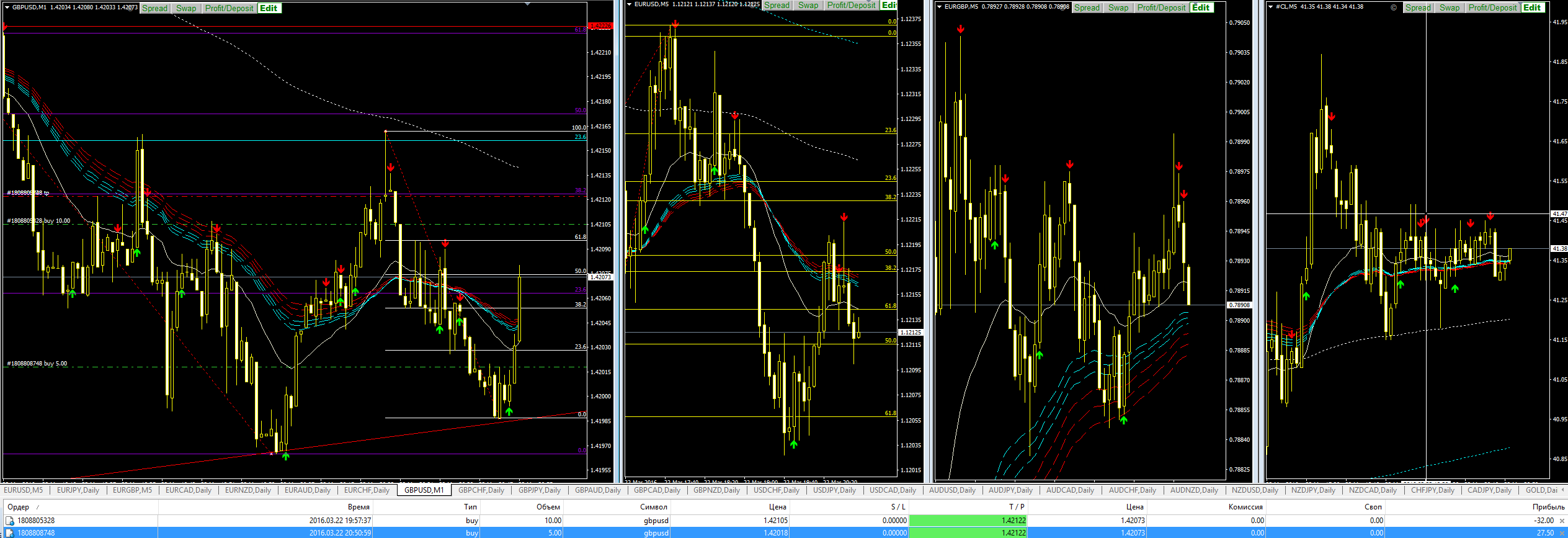
Task: Switch to the EURUSD,M5 chart tab
Action: pyautogui.click(x=24, y=490)
